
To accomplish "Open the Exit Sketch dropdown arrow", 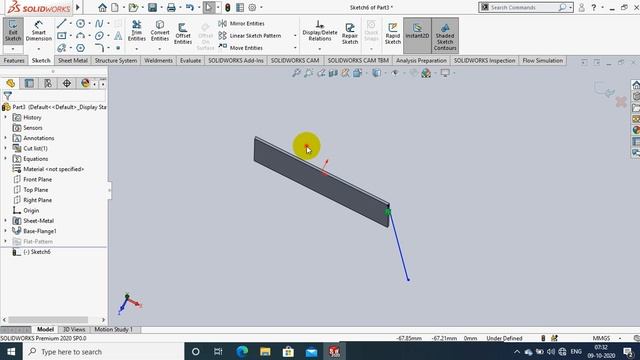I will click(13, 49).
